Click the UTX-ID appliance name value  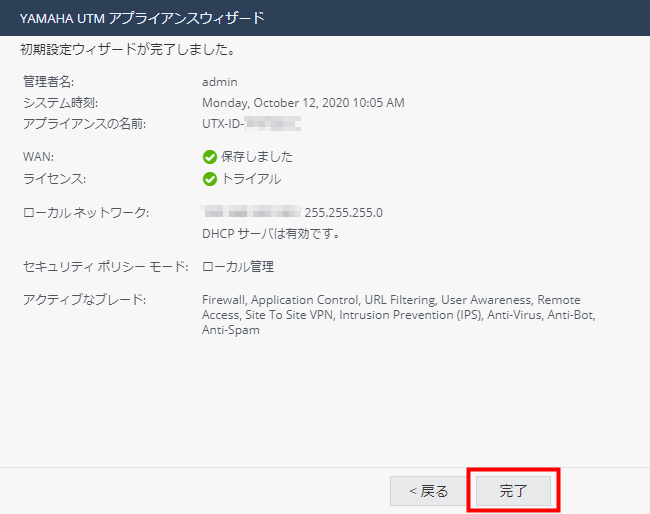pyautogui.click(x=251, y=124)
